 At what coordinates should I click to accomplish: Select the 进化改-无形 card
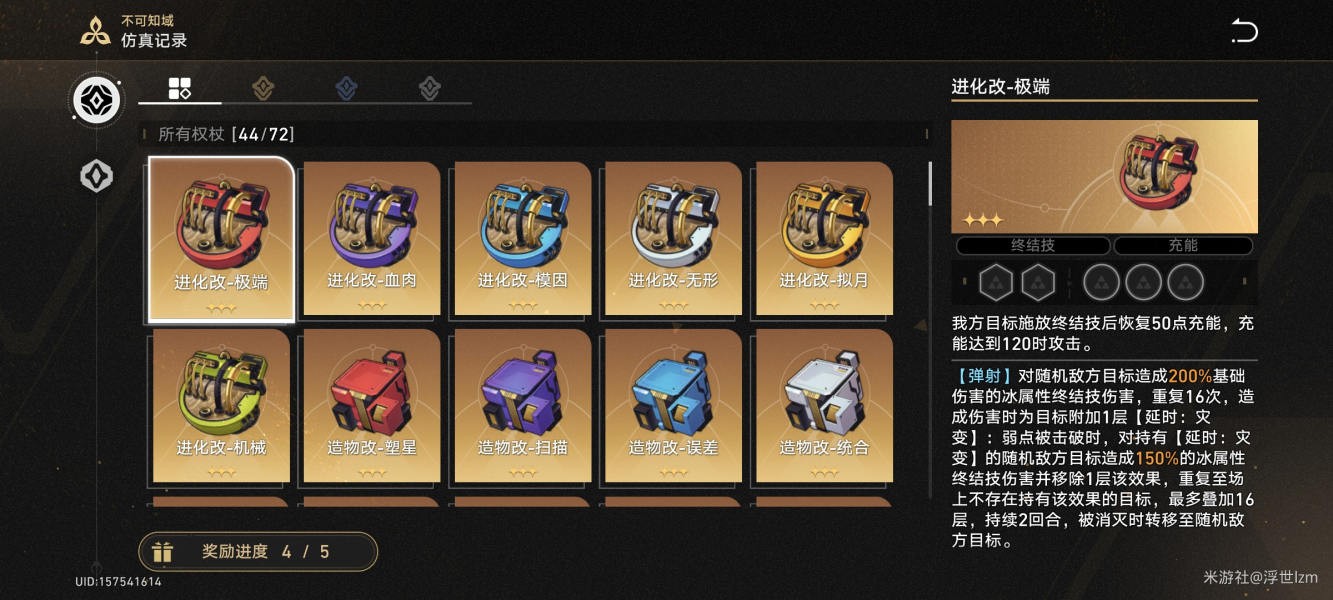click(x=674, y=239)
